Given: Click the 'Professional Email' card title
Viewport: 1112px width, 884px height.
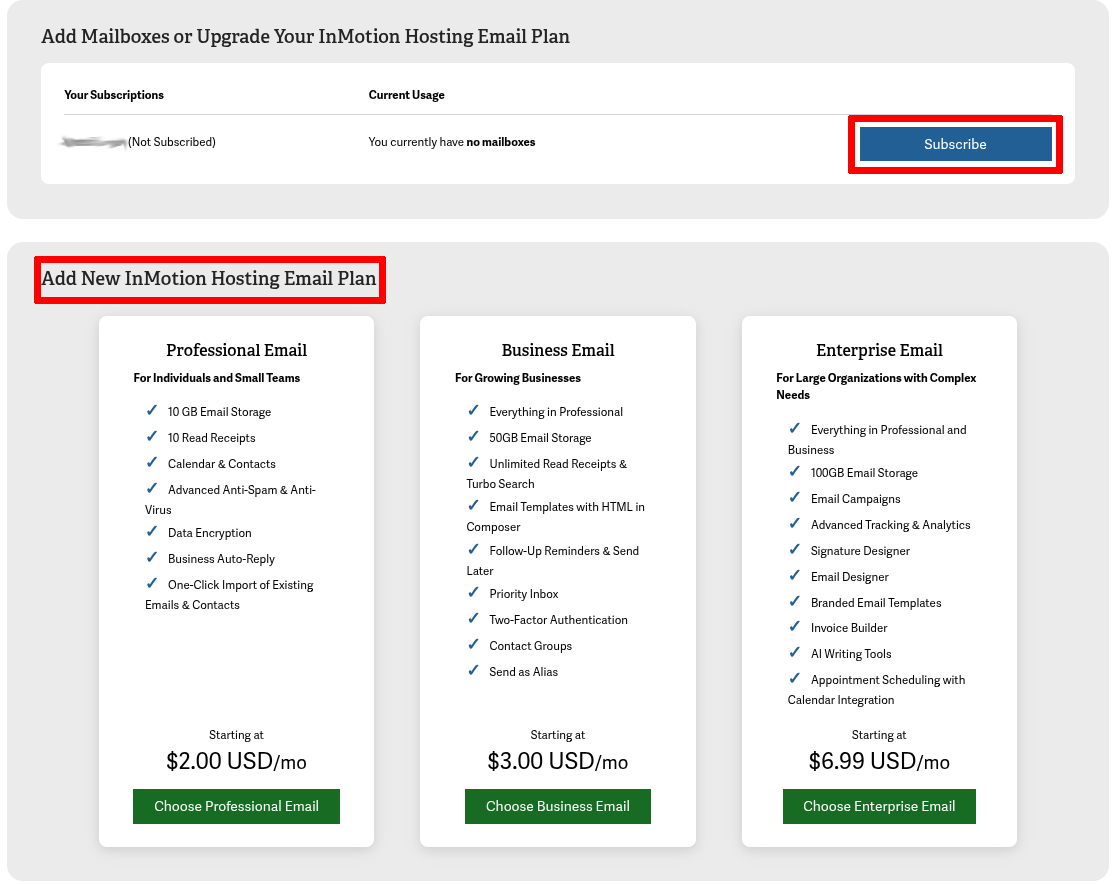Looking at the screenshot, I should (x=236, y=350).
